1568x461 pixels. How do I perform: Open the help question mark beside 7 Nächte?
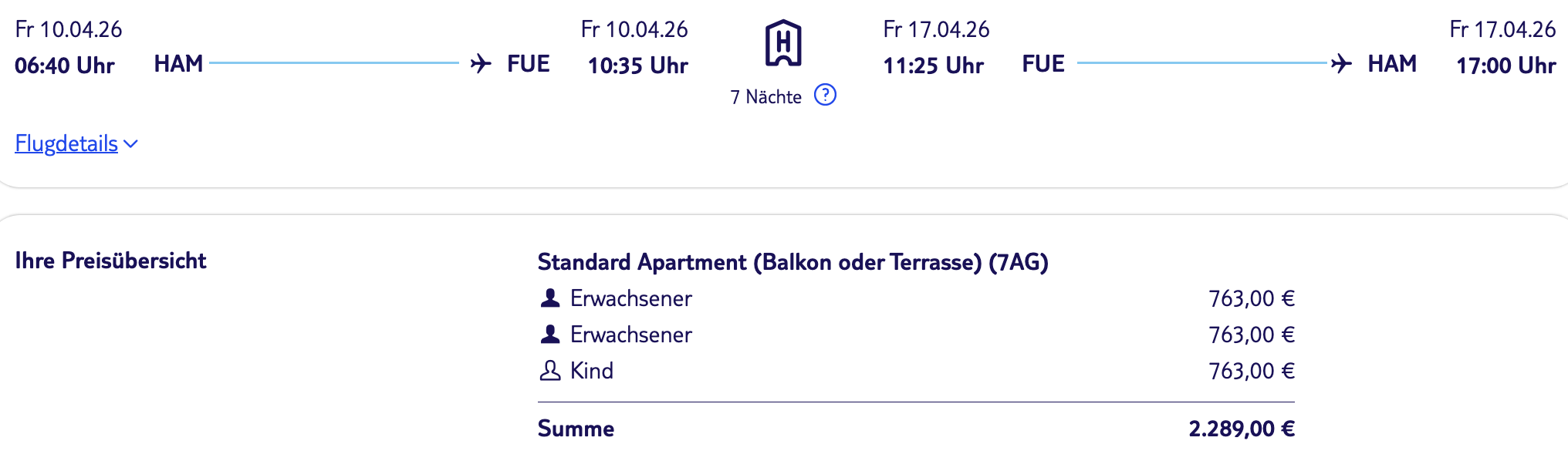coord(825,95)
